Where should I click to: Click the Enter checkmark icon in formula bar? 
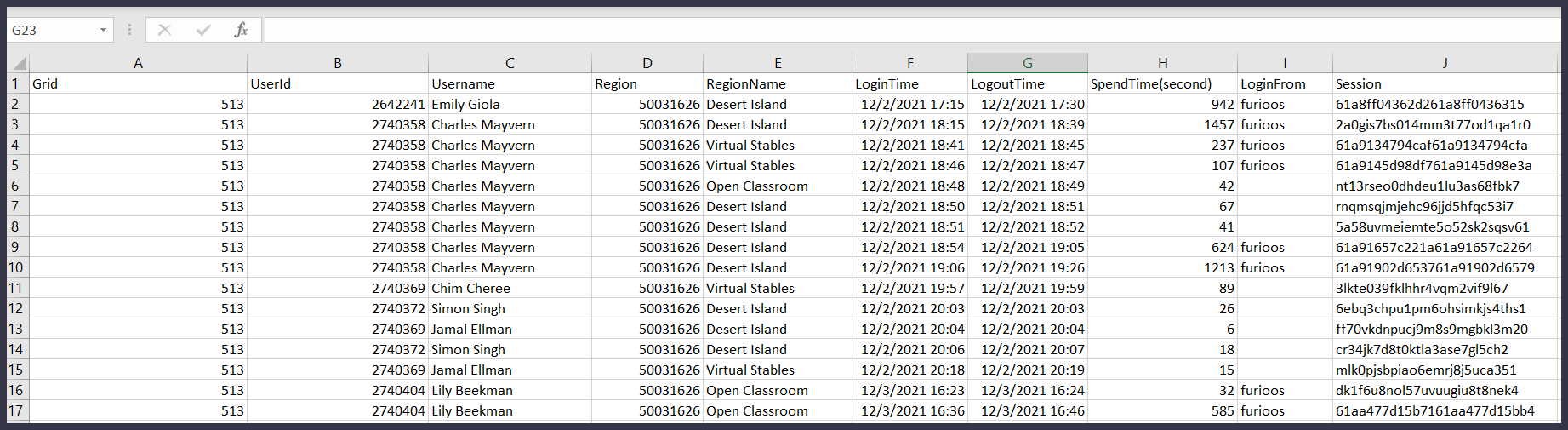203,30
